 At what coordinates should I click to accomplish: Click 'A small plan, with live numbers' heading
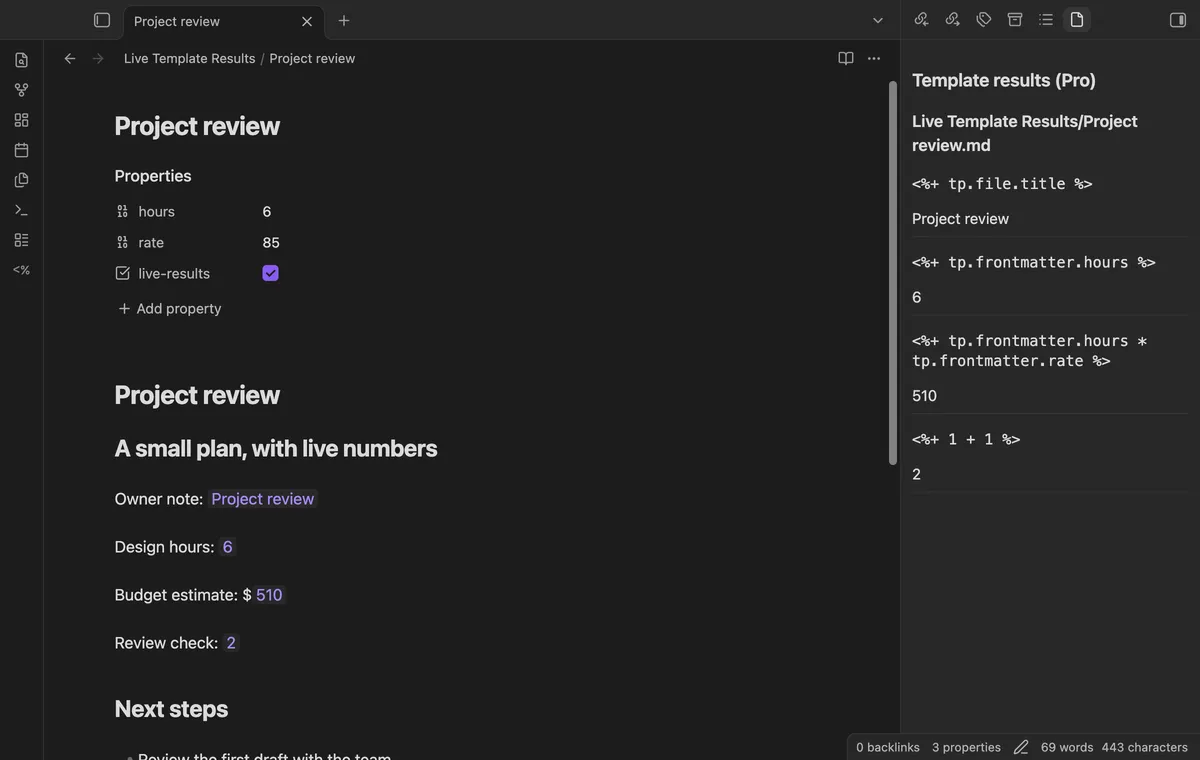pos(276,448)
